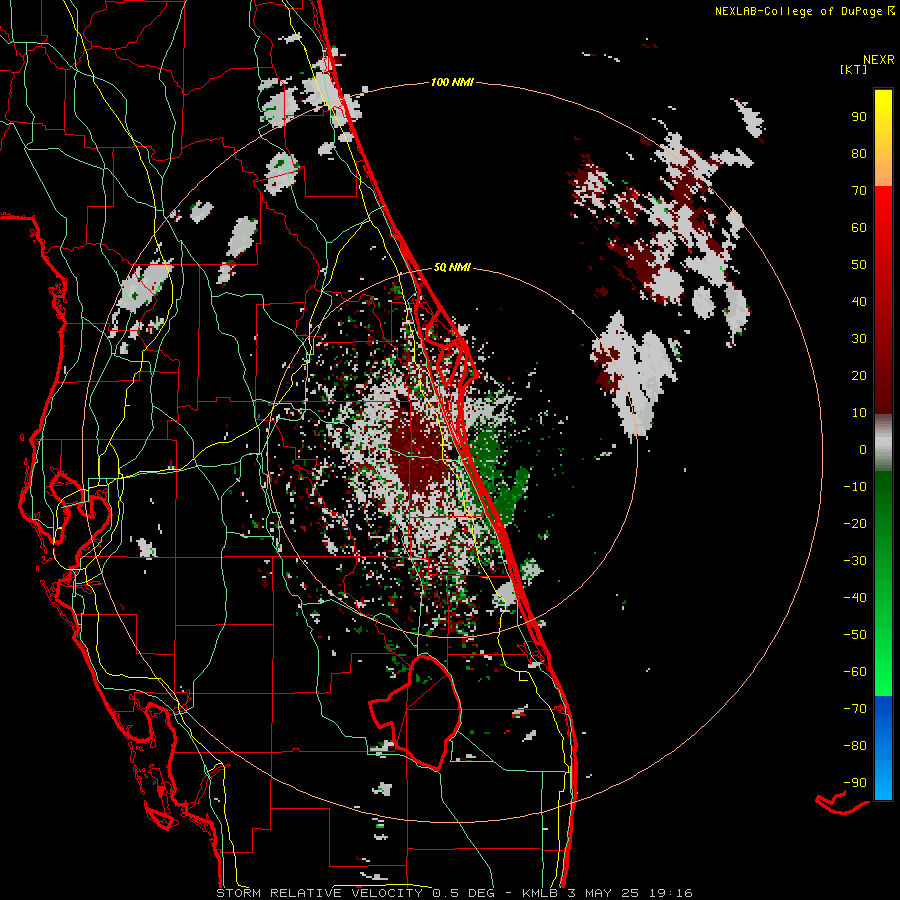
Task: Click the -60 value on velocity scale
Action: (855, 672)
